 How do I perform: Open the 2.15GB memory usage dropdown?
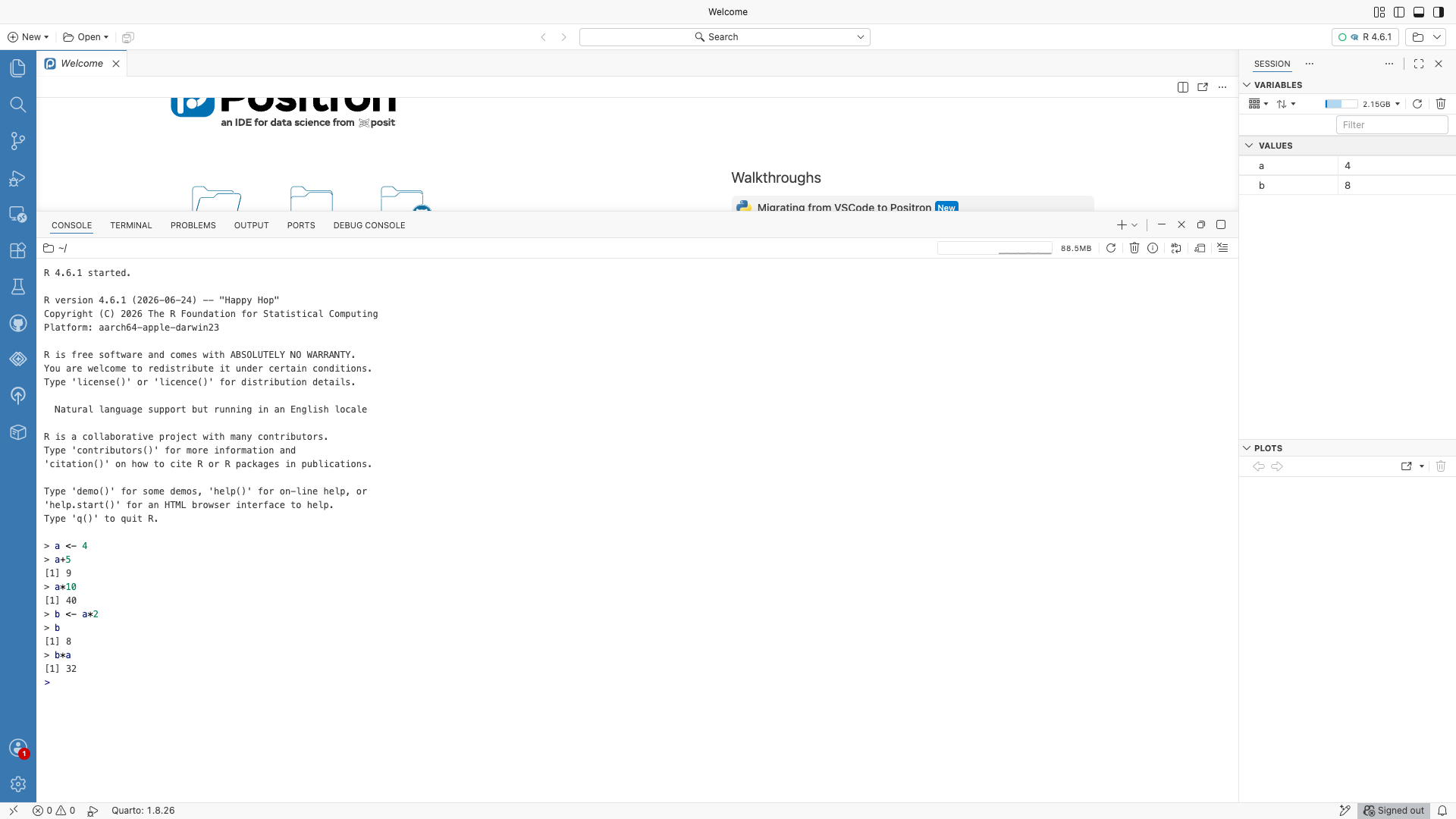(x=1381, y=104)
